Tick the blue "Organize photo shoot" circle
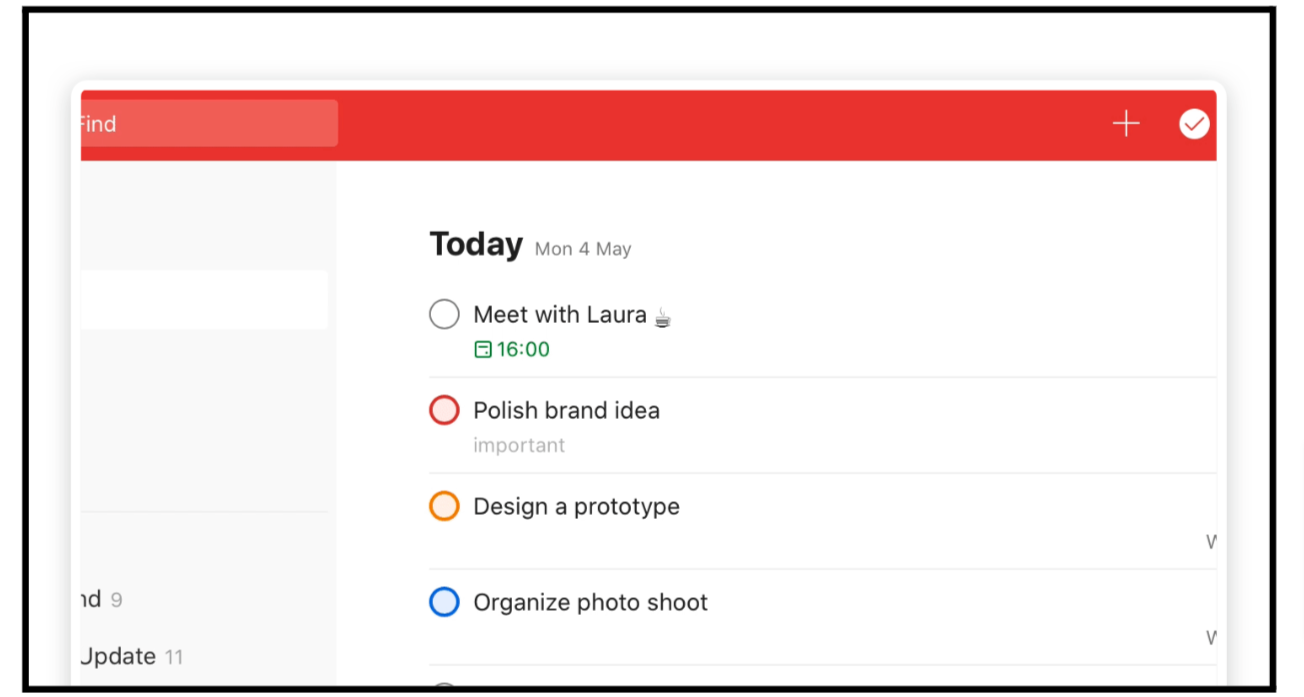 [444, 602]
